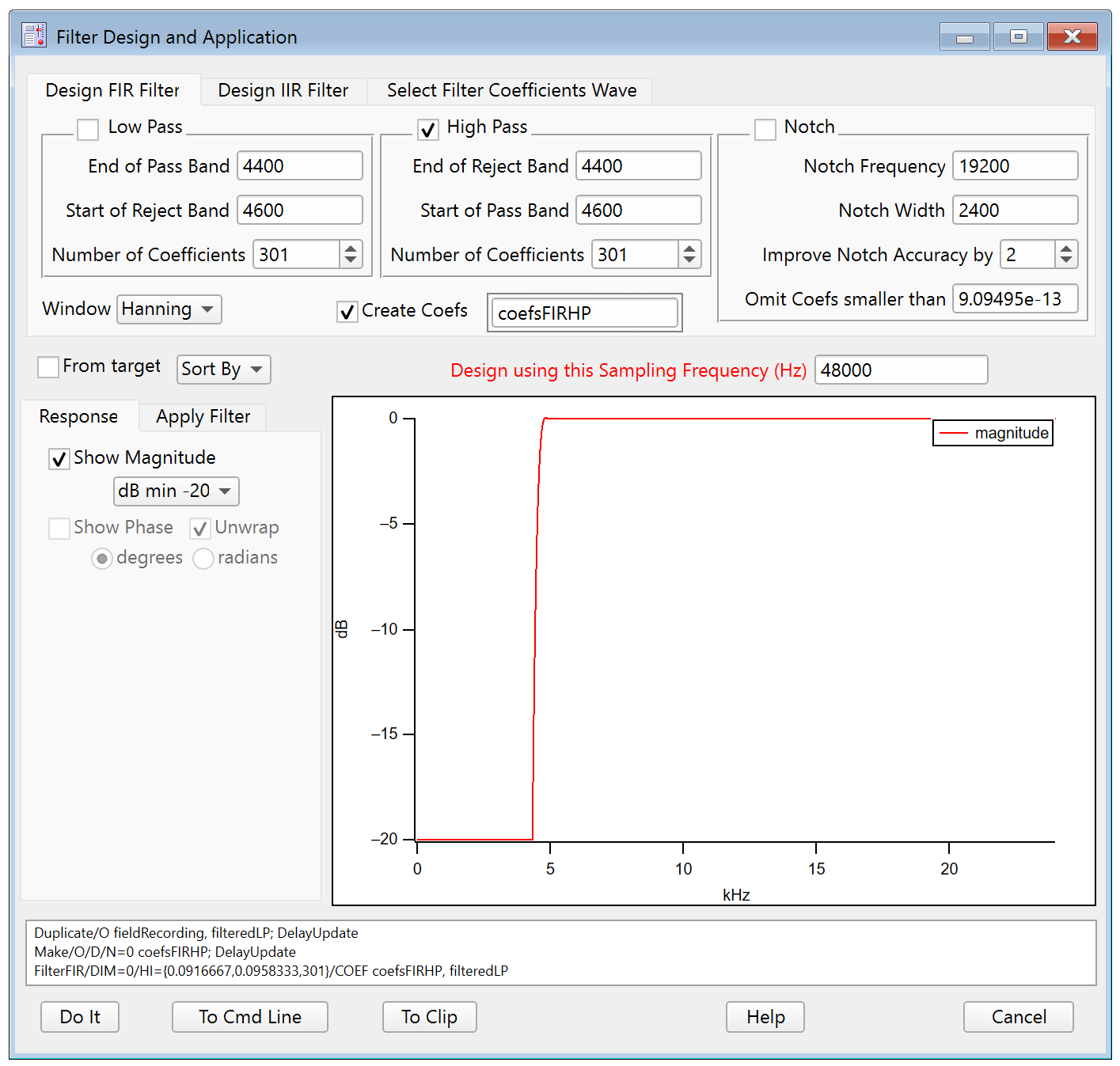Expand the dB min -20 dropdown
The image size is (1120, 1066).
coord(176,491)
